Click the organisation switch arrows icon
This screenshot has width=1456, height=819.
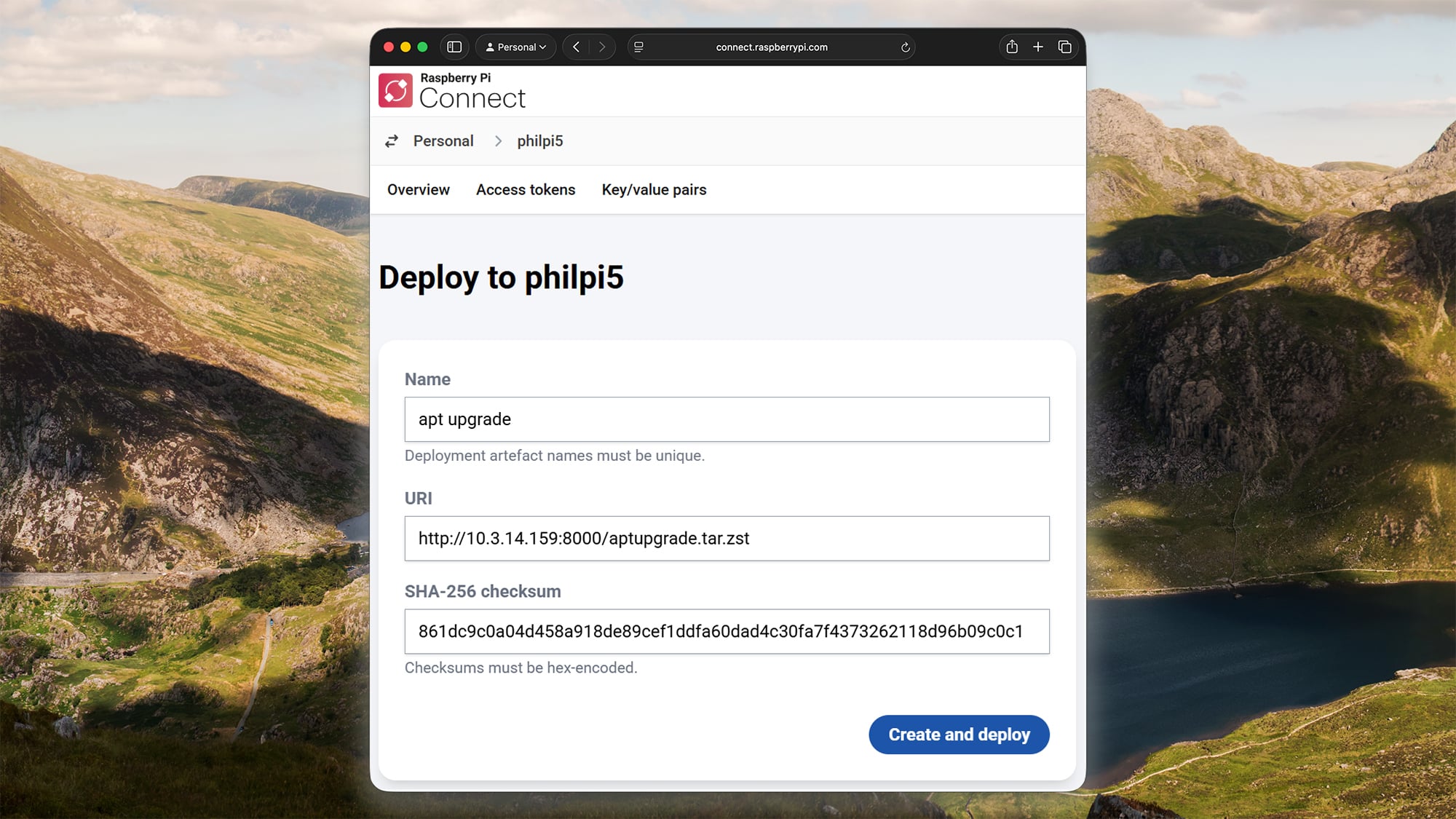click(392, 141)
